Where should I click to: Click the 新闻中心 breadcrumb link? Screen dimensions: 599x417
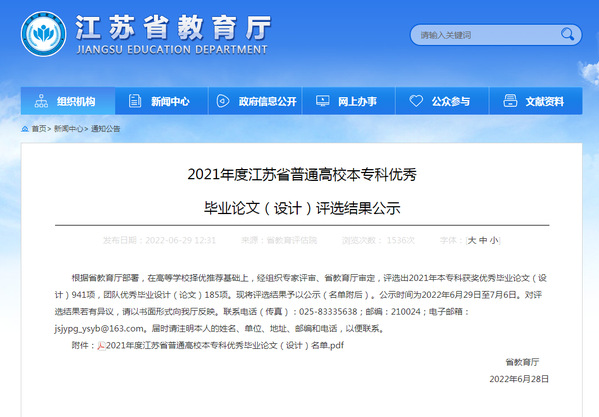coord(69,129)
